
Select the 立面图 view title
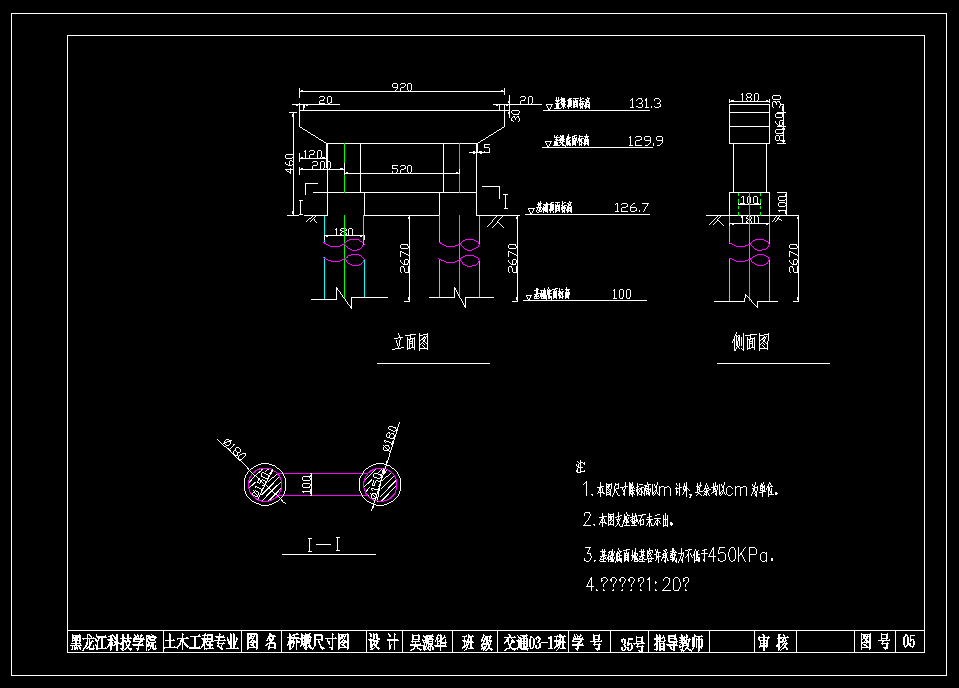pos(410,342)
